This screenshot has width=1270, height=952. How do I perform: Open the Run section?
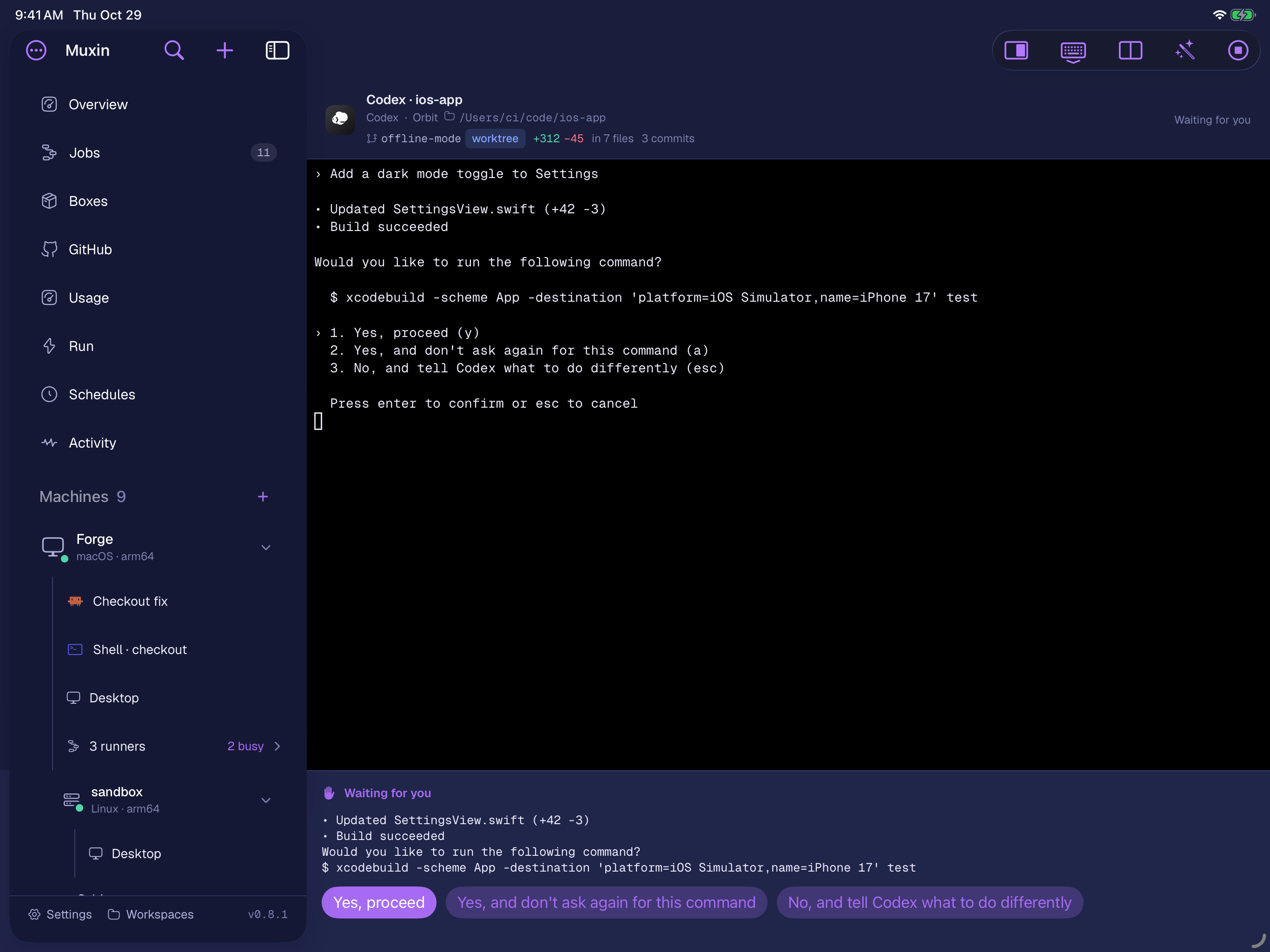coord(157,346)
